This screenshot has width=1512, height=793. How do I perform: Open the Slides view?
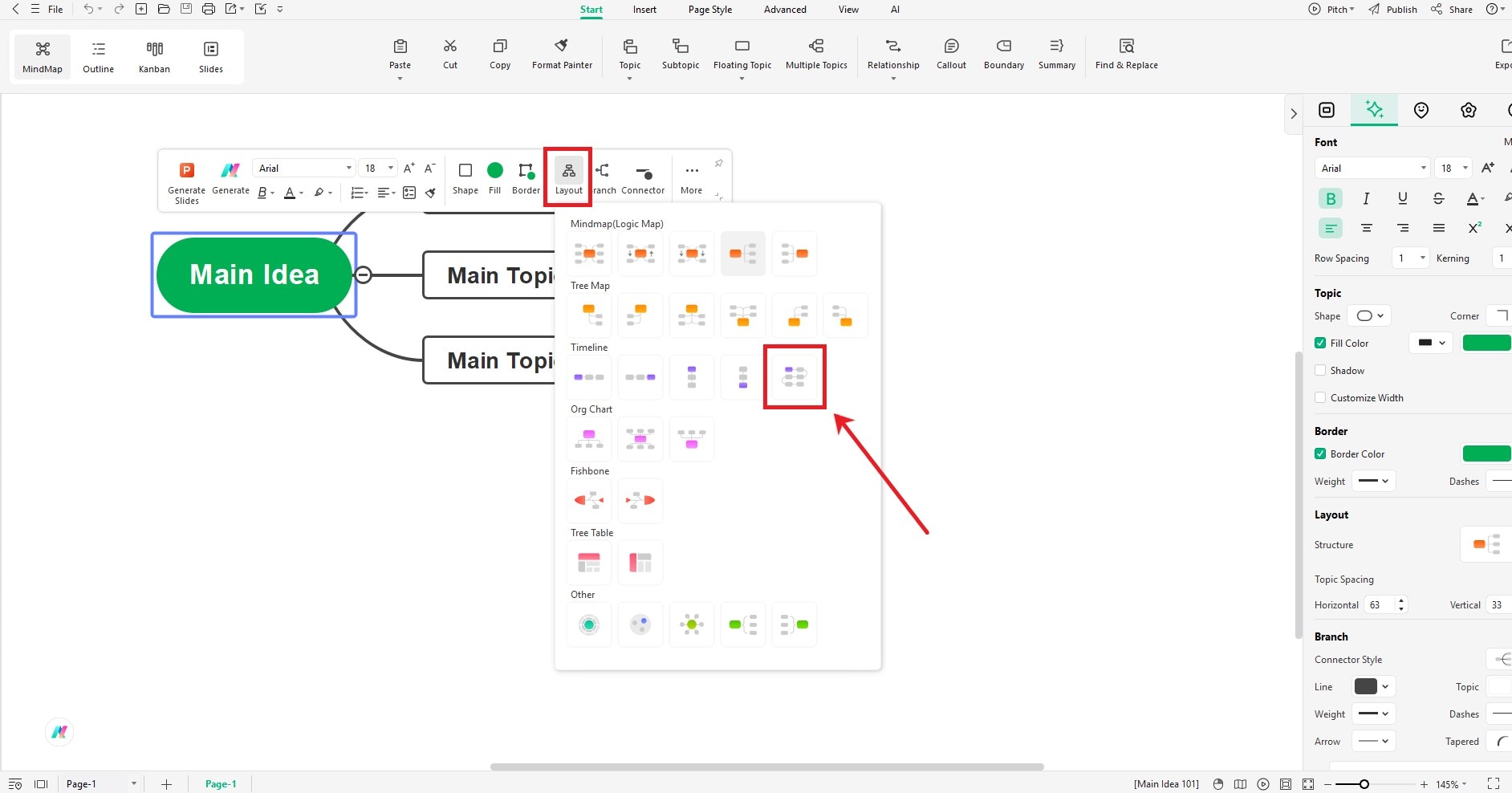[211, 56]
